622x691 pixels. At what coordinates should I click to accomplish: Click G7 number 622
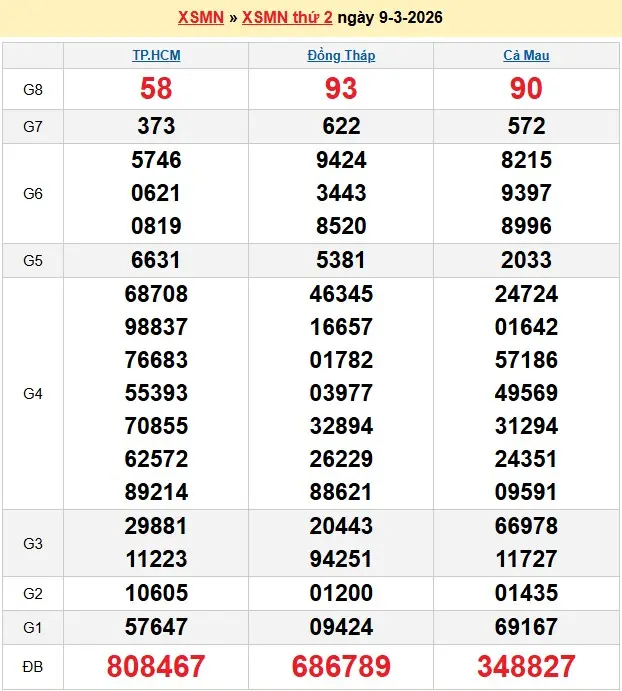click(341, 126)
